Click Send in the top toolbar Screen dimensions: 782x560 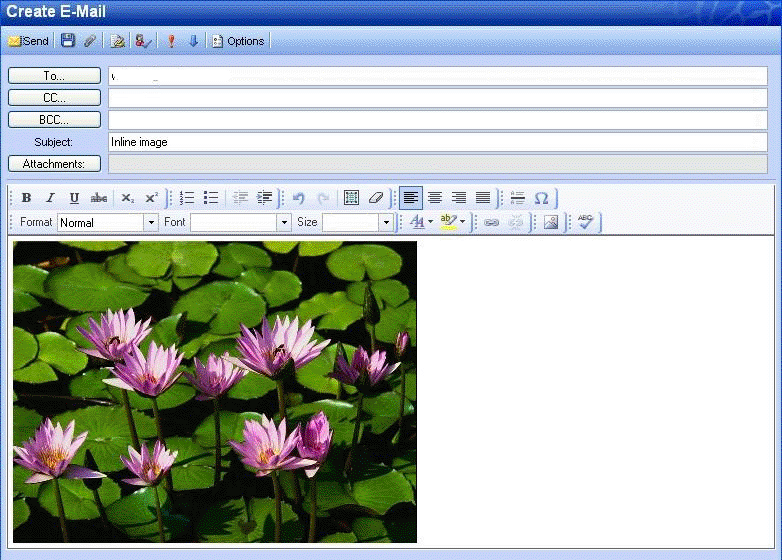(x=28, y=41)
